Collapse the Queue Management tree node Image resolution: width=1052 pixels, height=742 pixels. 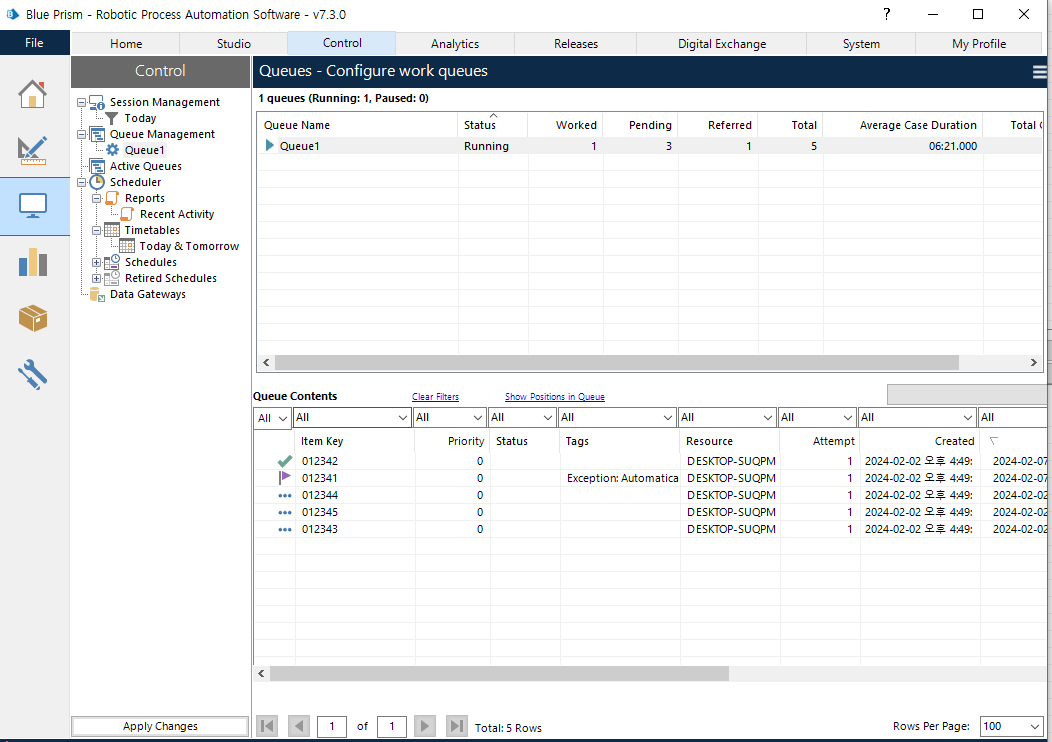[x=81, y=134]
